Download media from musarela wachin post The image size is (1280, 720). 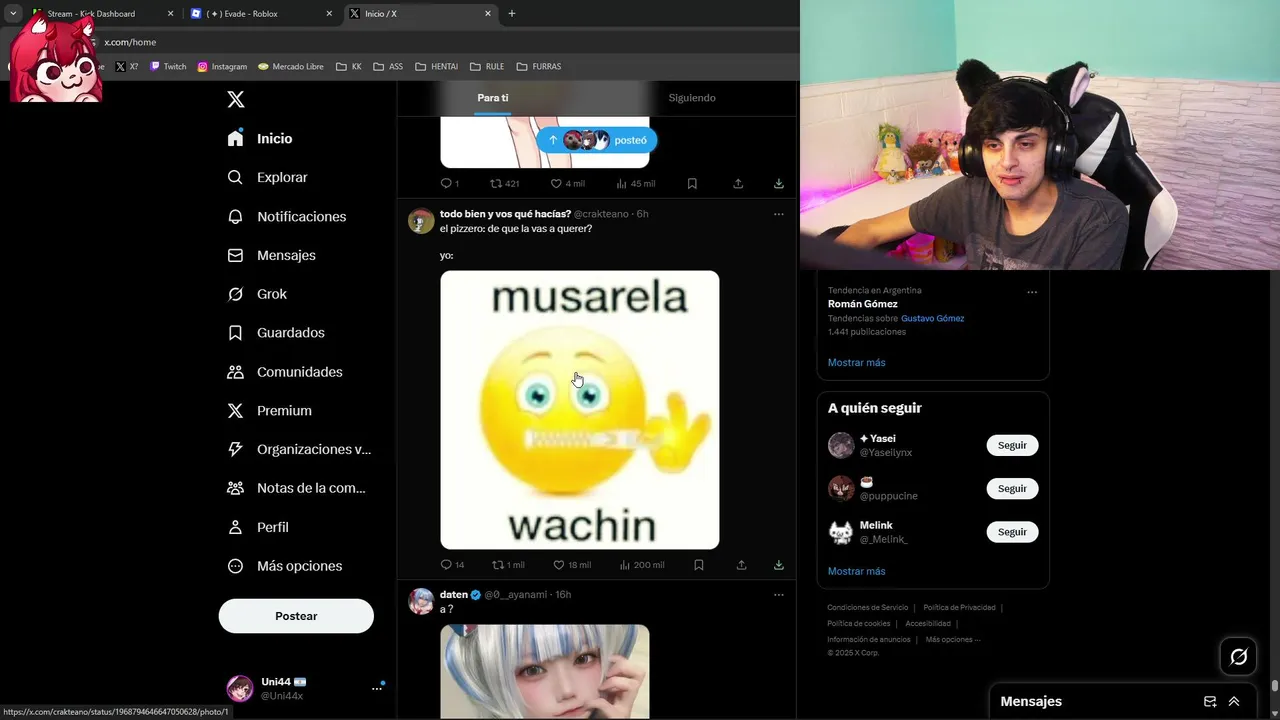778,565
